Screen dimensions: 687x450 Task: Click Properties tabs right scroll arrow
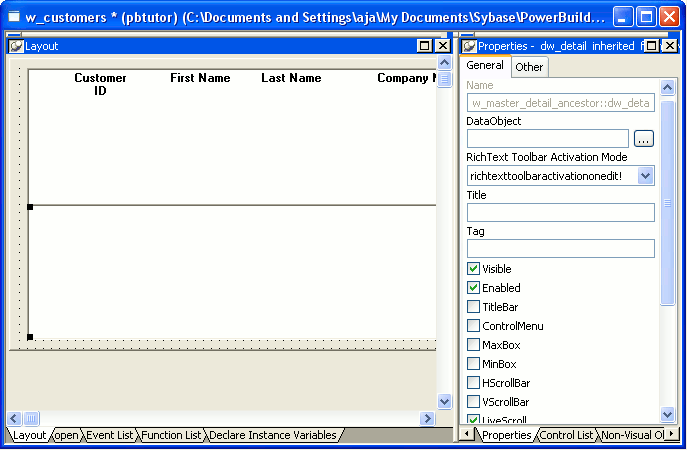[672, 434]
